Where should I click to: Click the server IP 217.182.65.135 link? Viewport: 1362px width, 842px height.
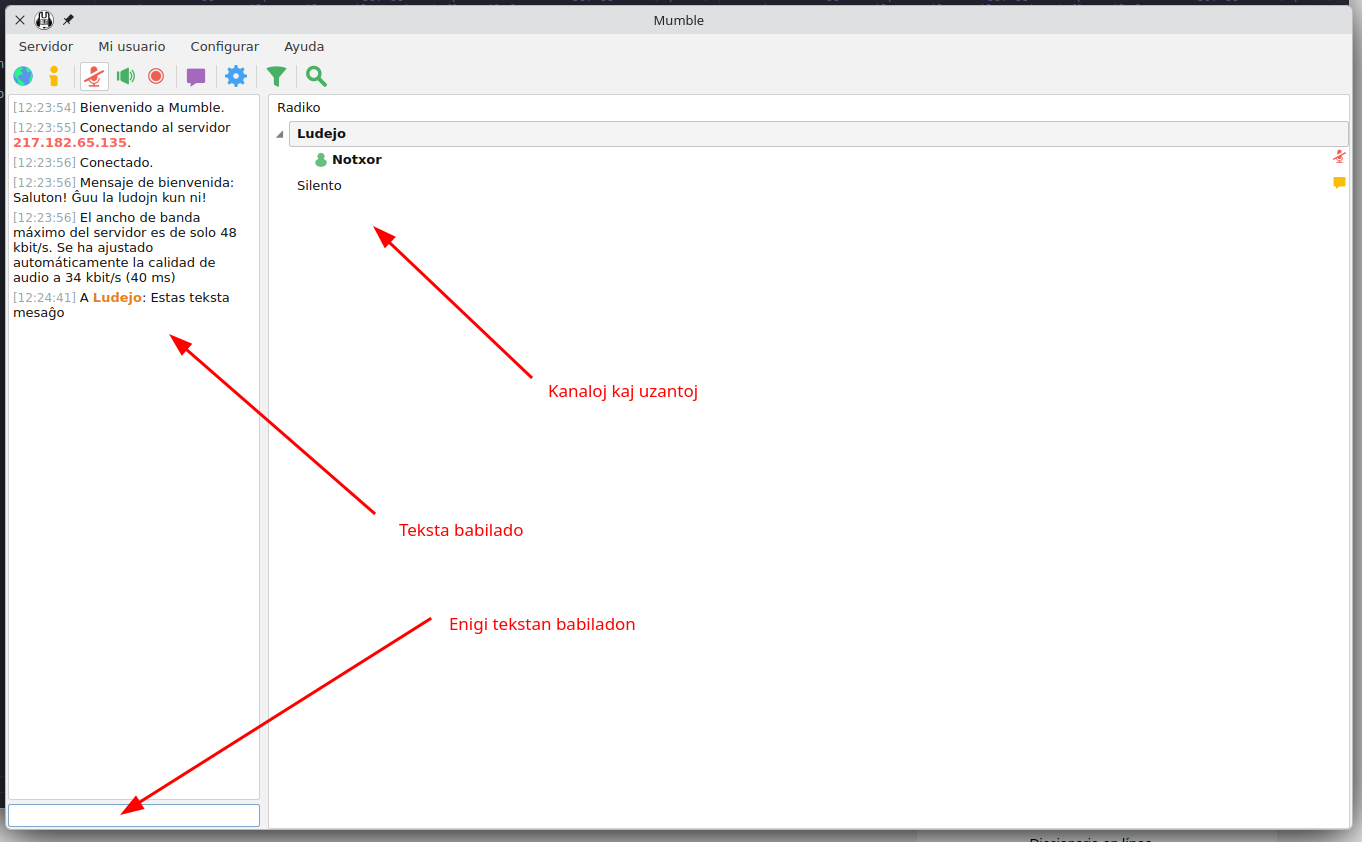(x=70, y=143)
